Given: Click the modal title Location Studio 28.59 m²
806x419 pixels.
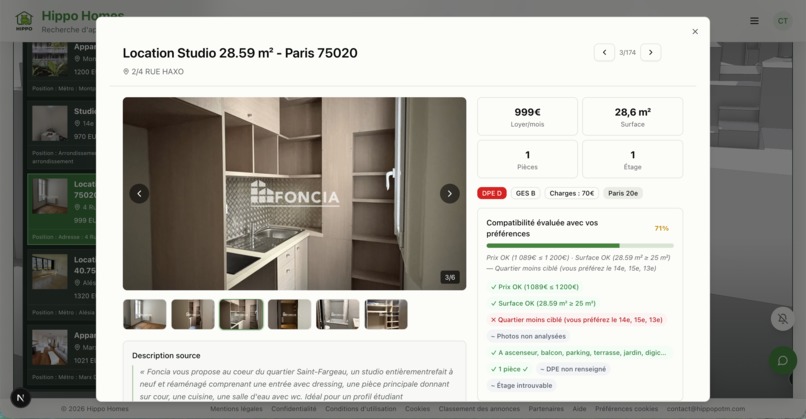Looking at the screenshot, I should pyautogui.click(x=240, y=53).
